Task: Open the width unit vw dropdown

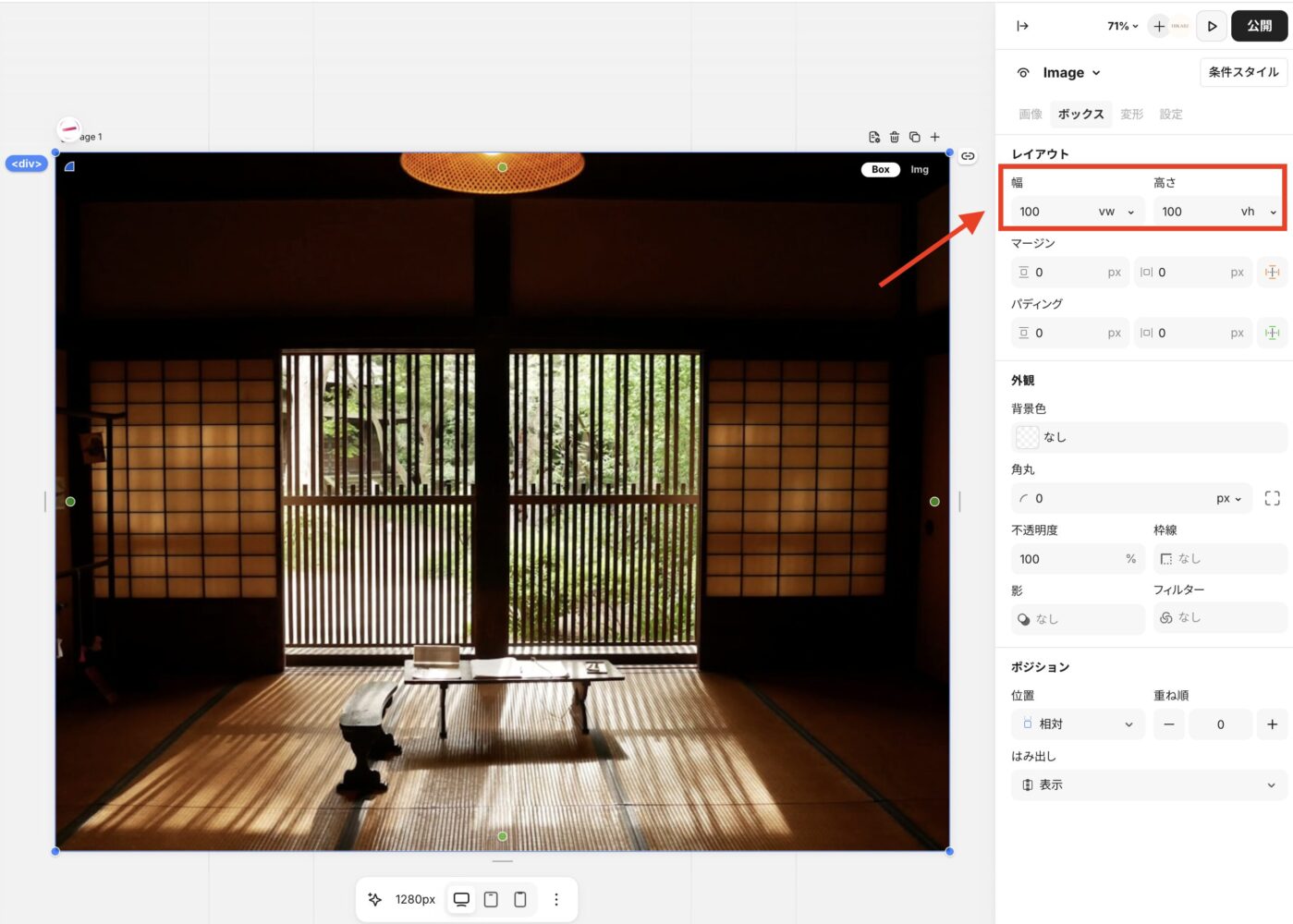Action: [1116, 212]
